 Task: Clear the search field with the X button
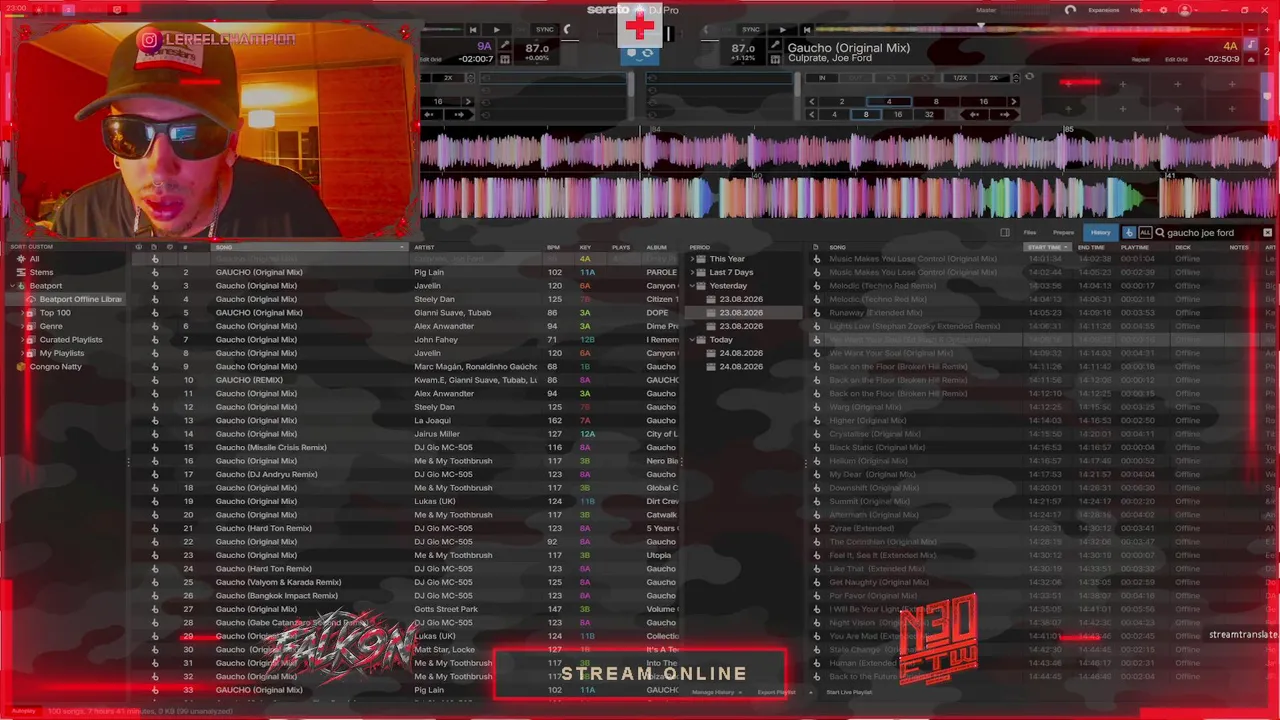pyautogui.click(x=1267, y=233)
